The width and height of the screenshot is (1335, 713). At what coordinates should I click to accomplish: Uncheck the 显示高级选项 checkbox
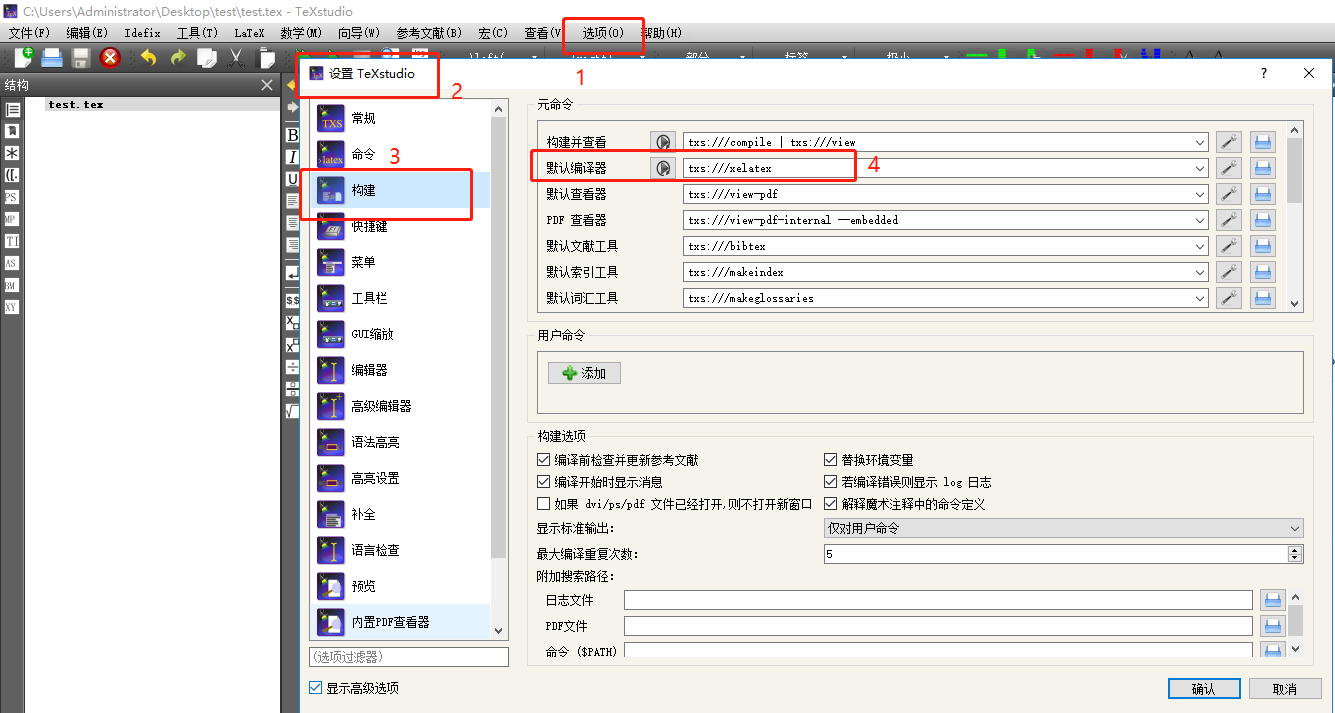316,688
